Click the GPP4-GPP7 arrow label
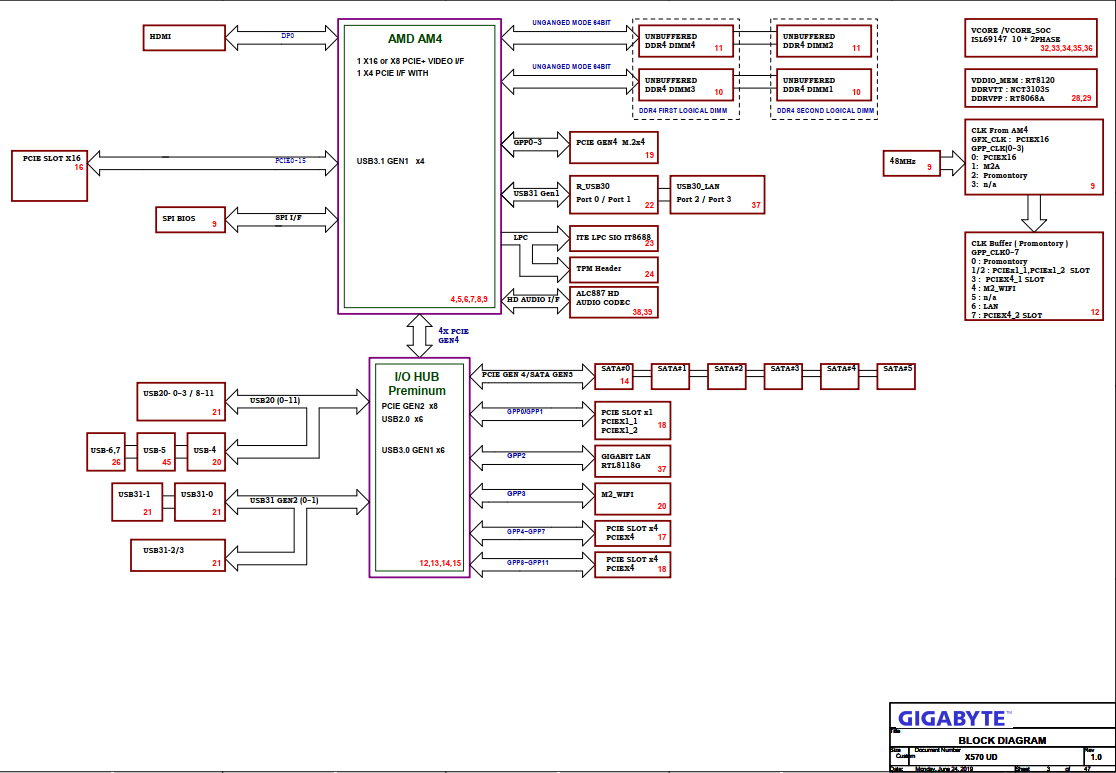 [x=526, y=532]
